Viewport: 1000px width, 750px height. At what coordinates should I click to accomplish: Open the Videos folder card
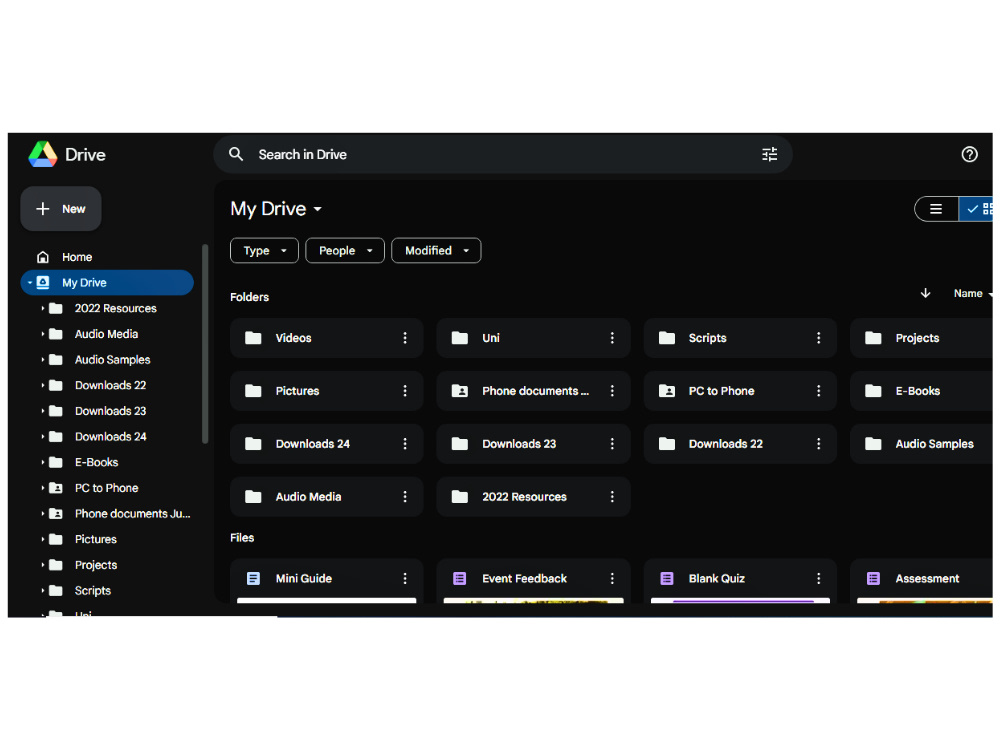(327, 338)
